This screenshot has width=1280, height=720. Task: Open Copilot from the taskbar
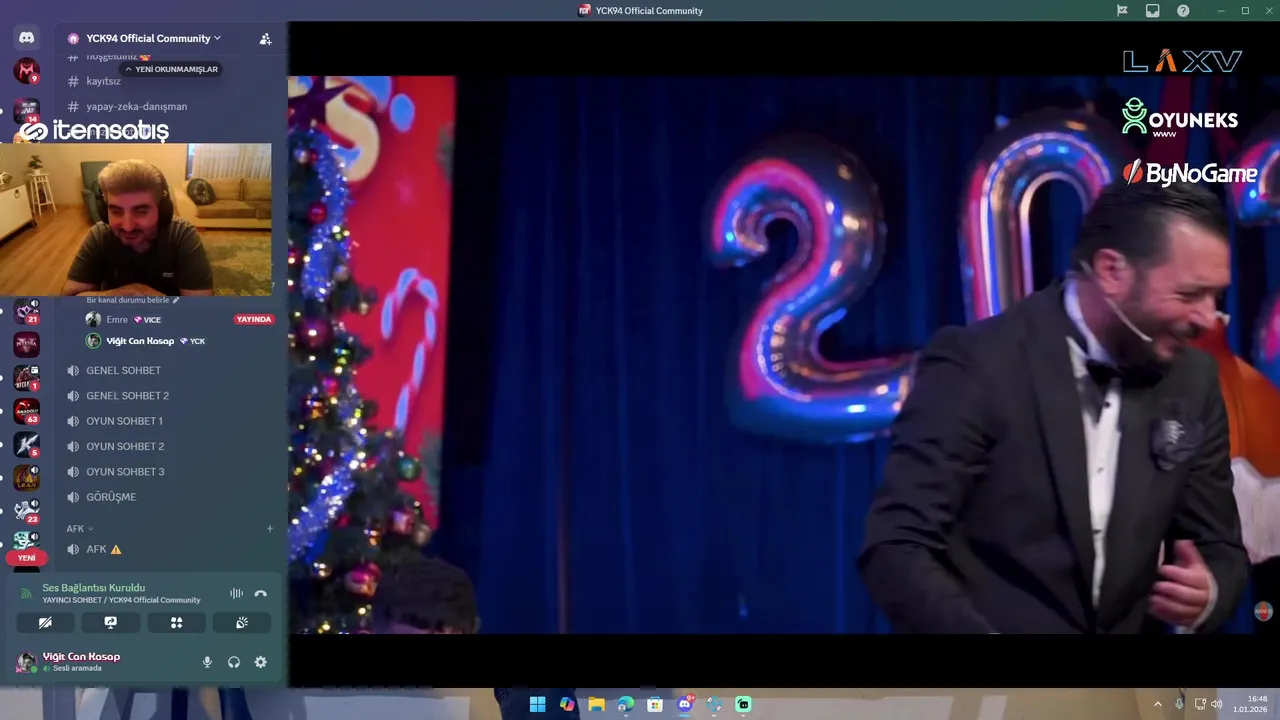click(567, 704)
